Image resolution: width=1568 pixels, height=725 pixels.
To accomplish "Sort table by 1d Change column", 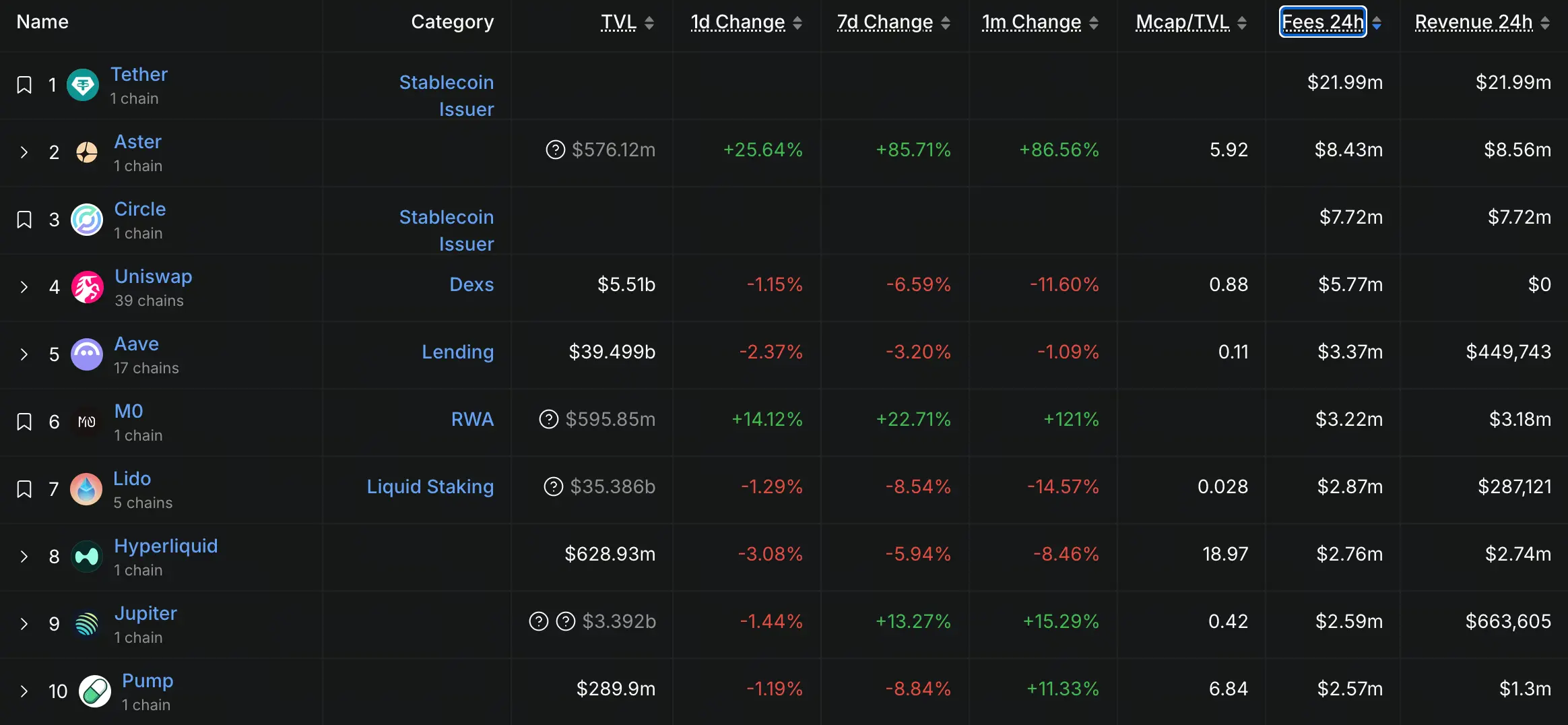I will click(738, 22).
